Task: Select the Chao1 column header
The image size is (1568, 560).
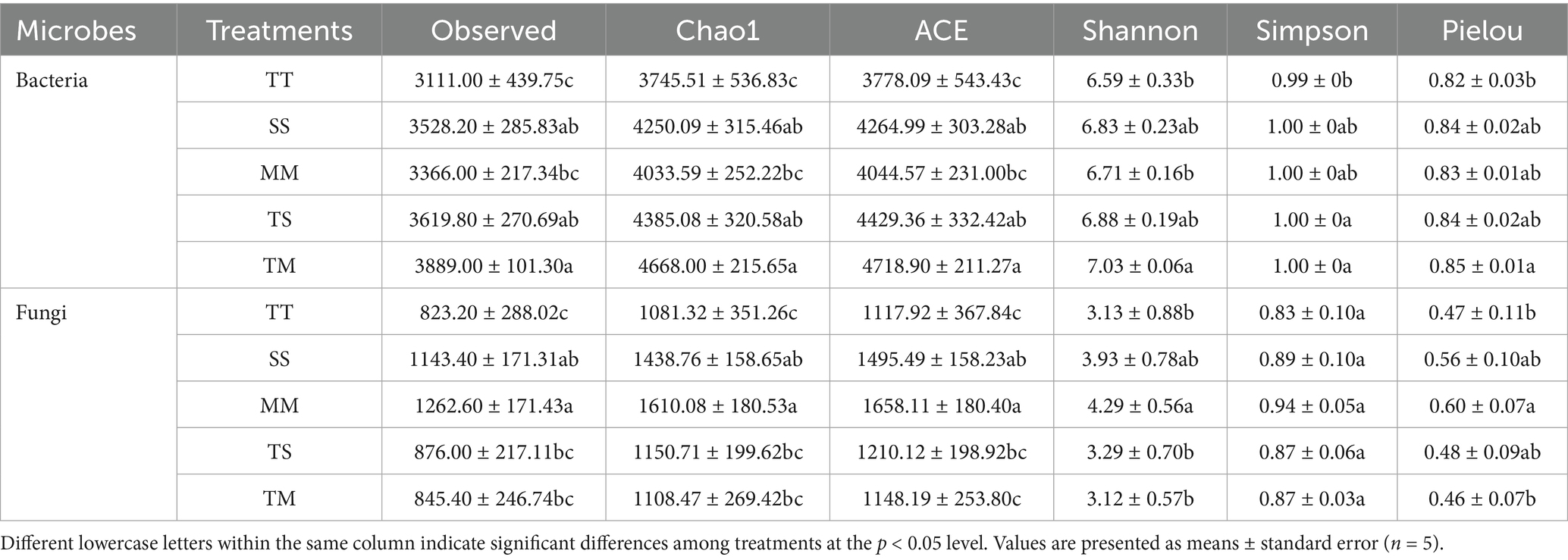Action: [x=717, y=30]
